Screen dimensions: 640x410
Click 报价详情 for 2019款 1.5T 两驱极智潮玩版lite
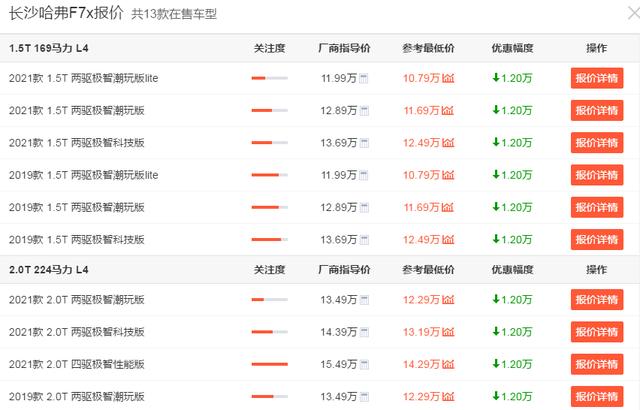[597, 175]
